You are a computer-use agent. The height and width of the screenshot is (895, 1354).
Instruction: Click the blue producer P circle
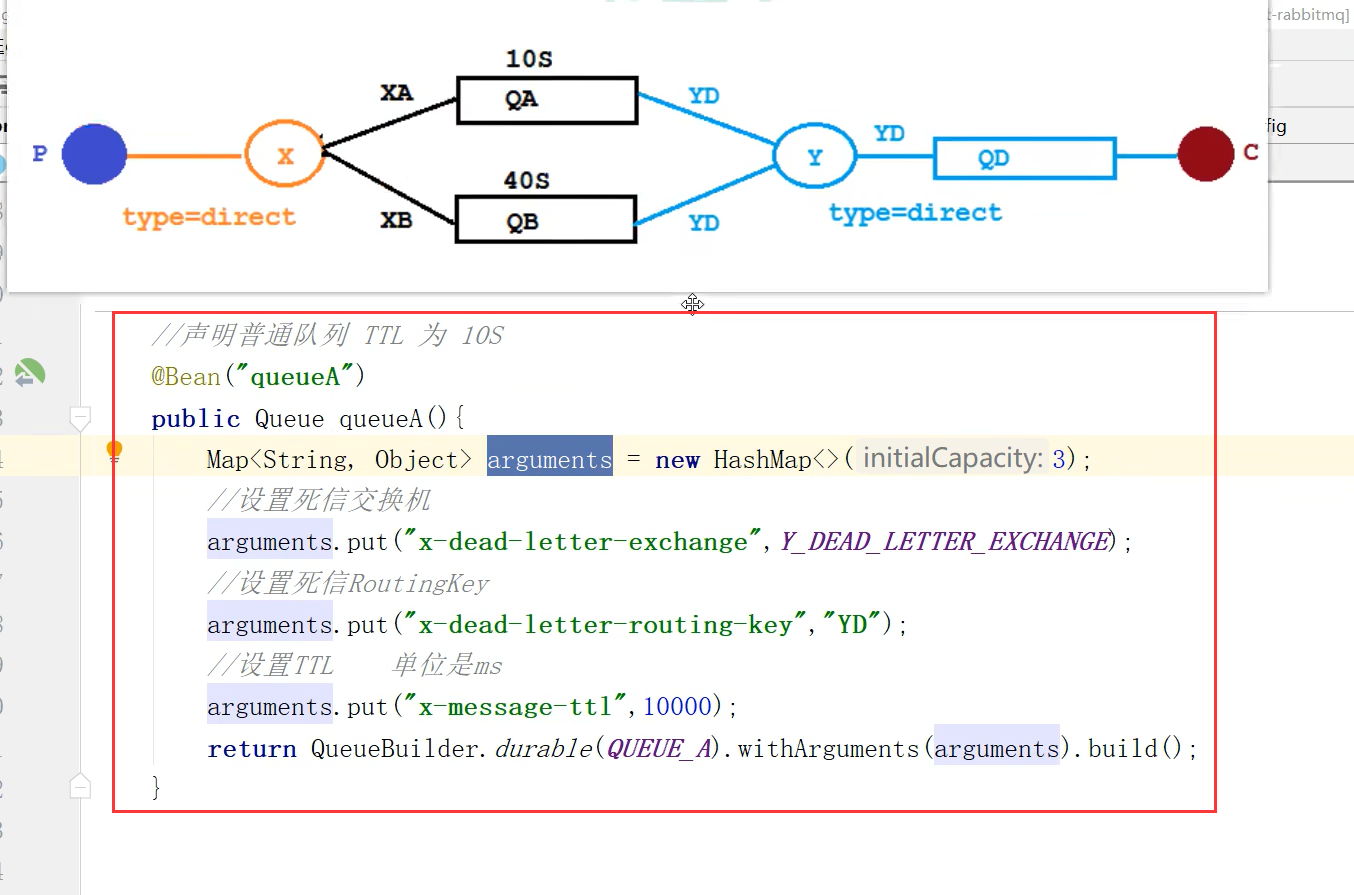coord(94,154)
